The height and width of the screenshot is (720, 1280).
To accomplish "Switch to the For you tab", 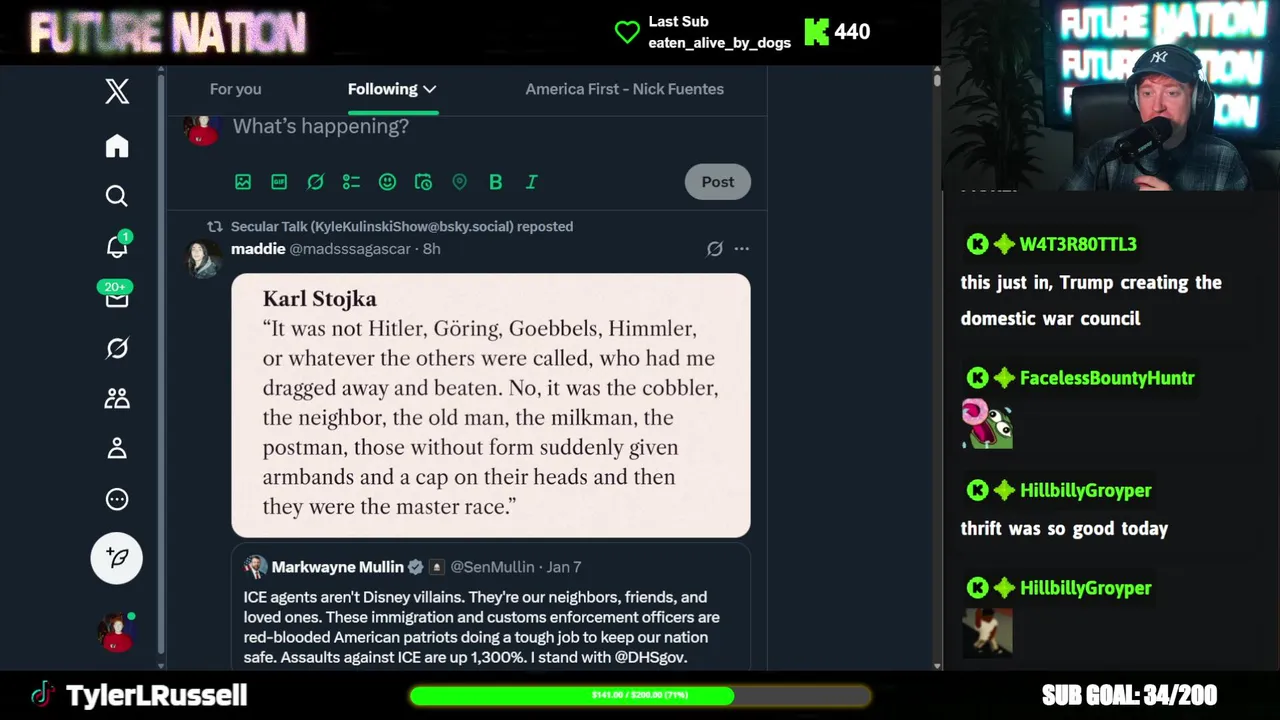I will coord(235,89).
